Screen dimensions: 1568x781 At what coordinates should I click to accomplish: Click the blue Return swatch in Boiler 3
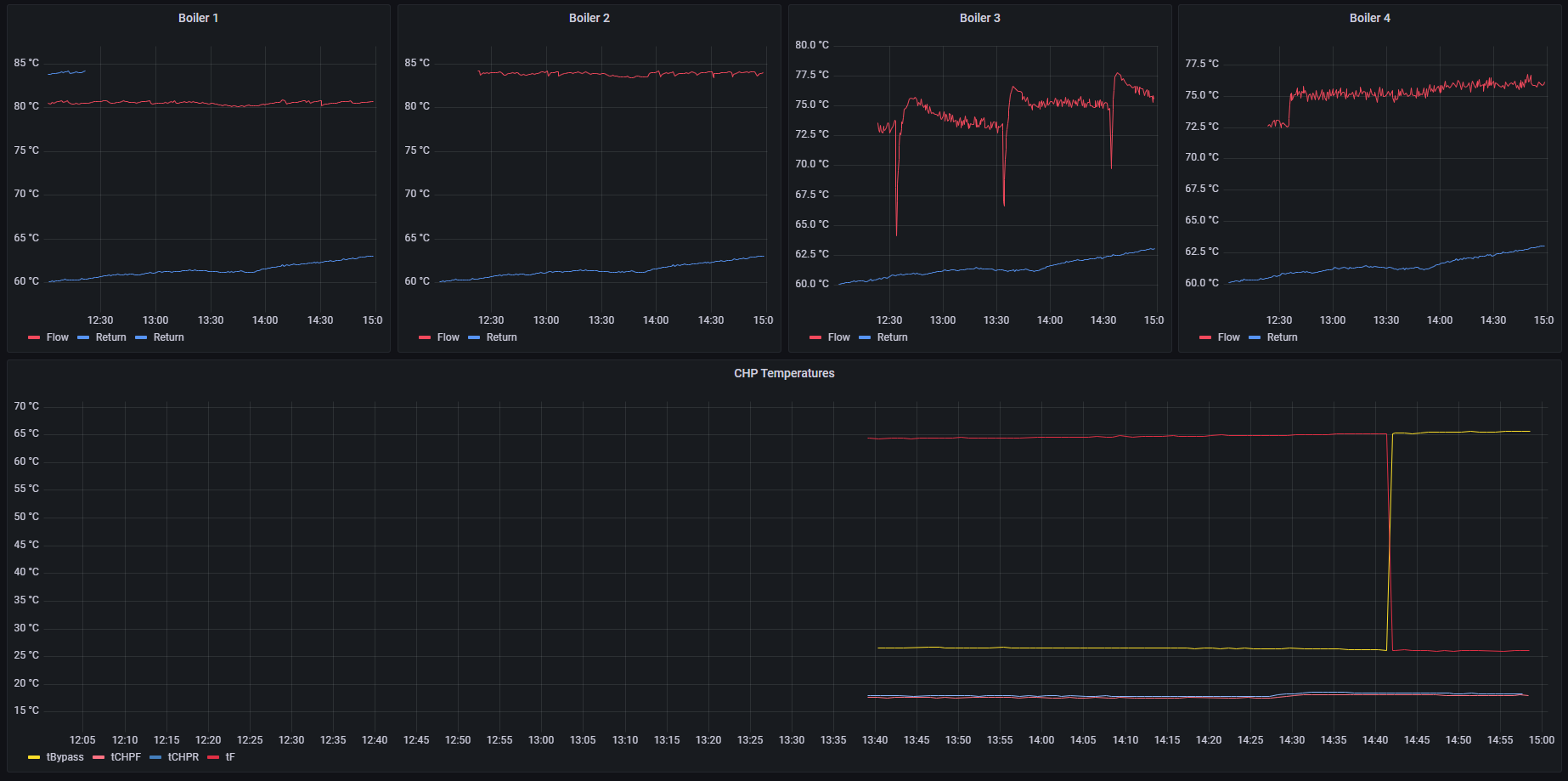click(x=865, y=337)
